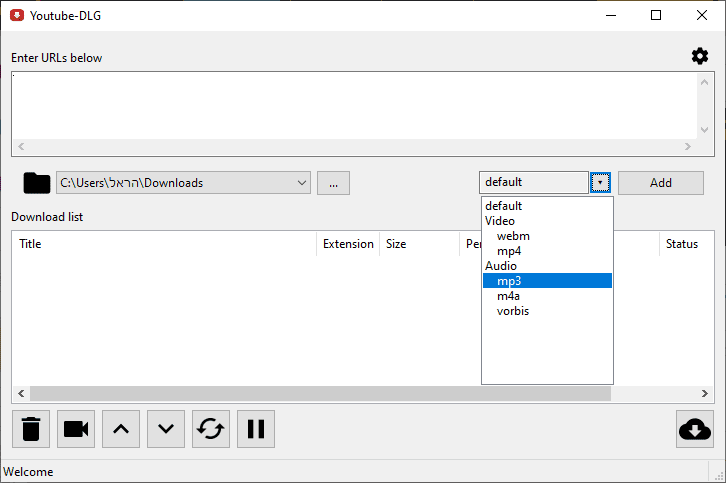Delete selected items with trash icon
The height and width of the screenshot is (483, 726).
coord(31,429)
